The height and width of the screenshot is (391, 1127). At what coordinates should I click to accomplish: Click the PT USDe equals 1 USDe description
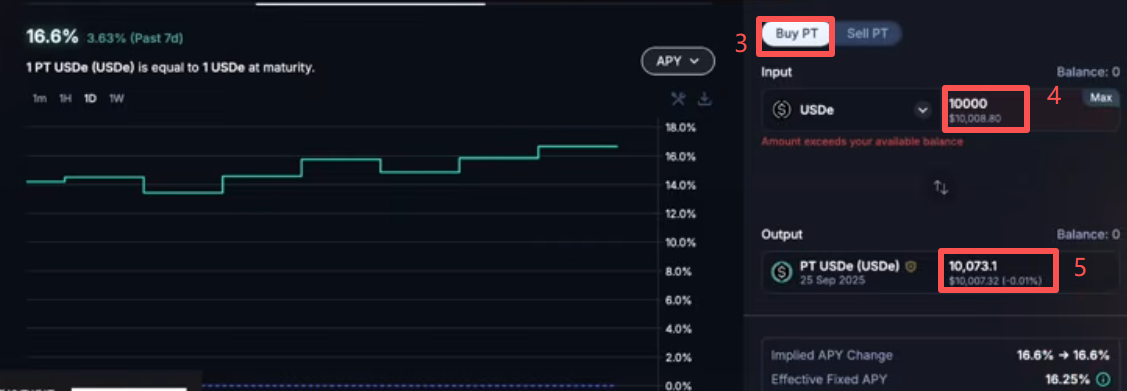pos(170,68)
